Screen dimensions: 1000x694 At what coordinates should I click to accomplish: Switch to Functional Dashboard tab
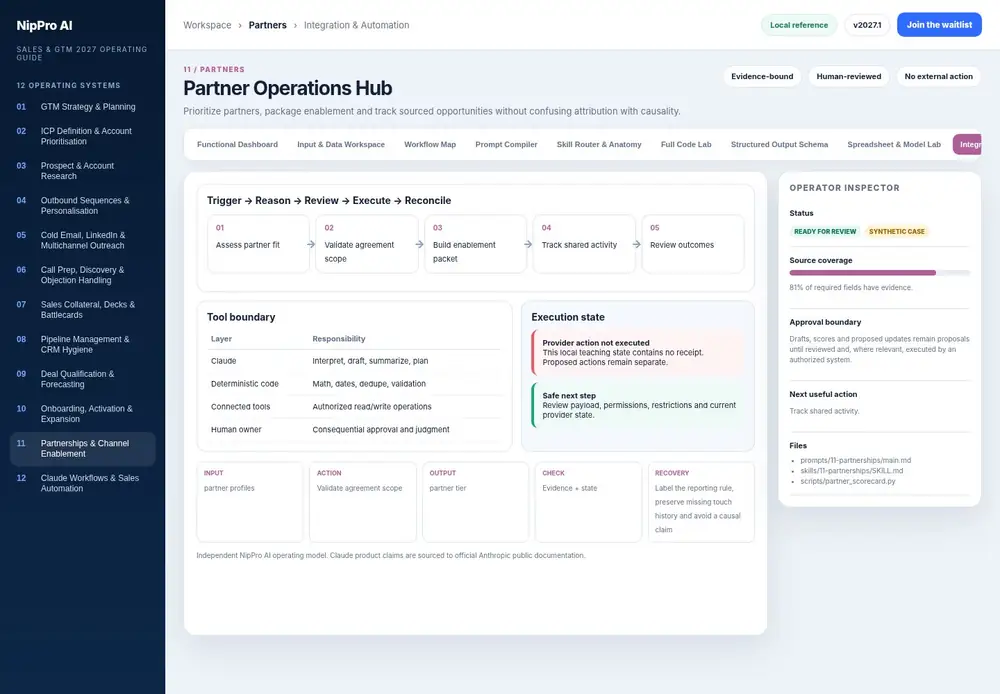pyautogui.click(x=237, y=144)
